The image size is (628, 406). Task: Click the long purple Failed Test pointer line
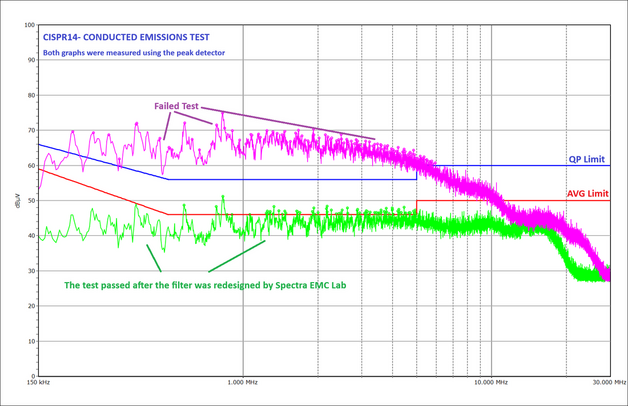point(290,124)
